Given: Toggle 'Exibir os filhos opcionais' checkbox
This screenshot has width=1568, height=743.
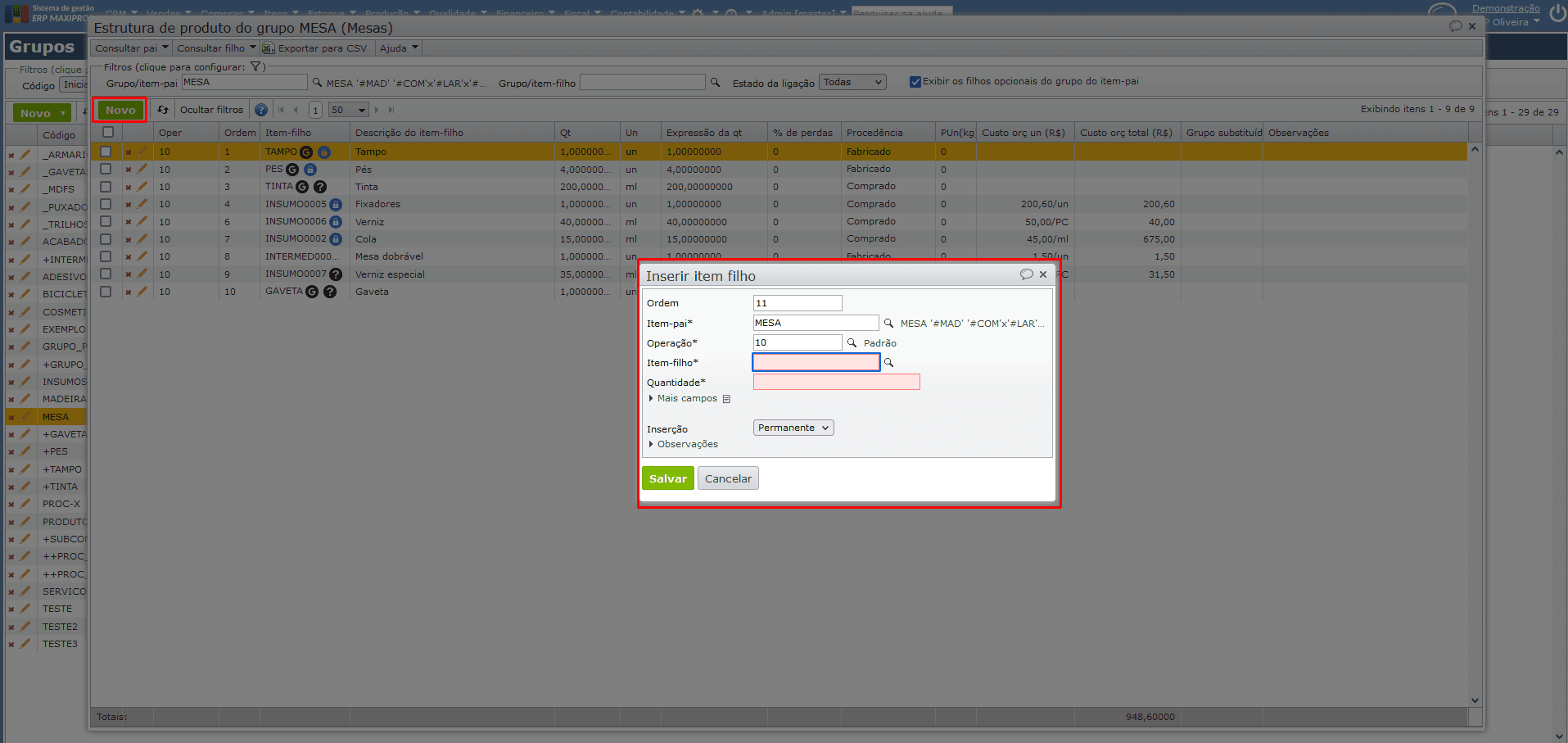Looking at the screenshot, I should (915, 82).
